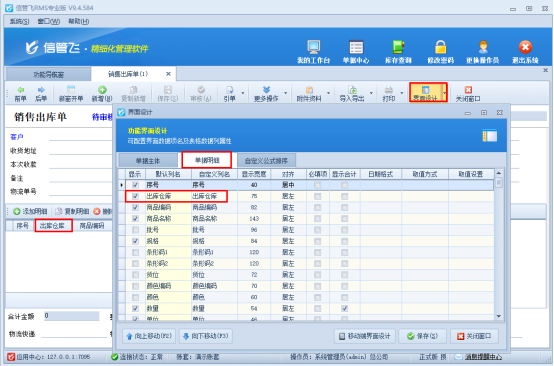Click 更换操作员 user icon
554x366 pixels.
pyautogui.click(x=483, y=47)
